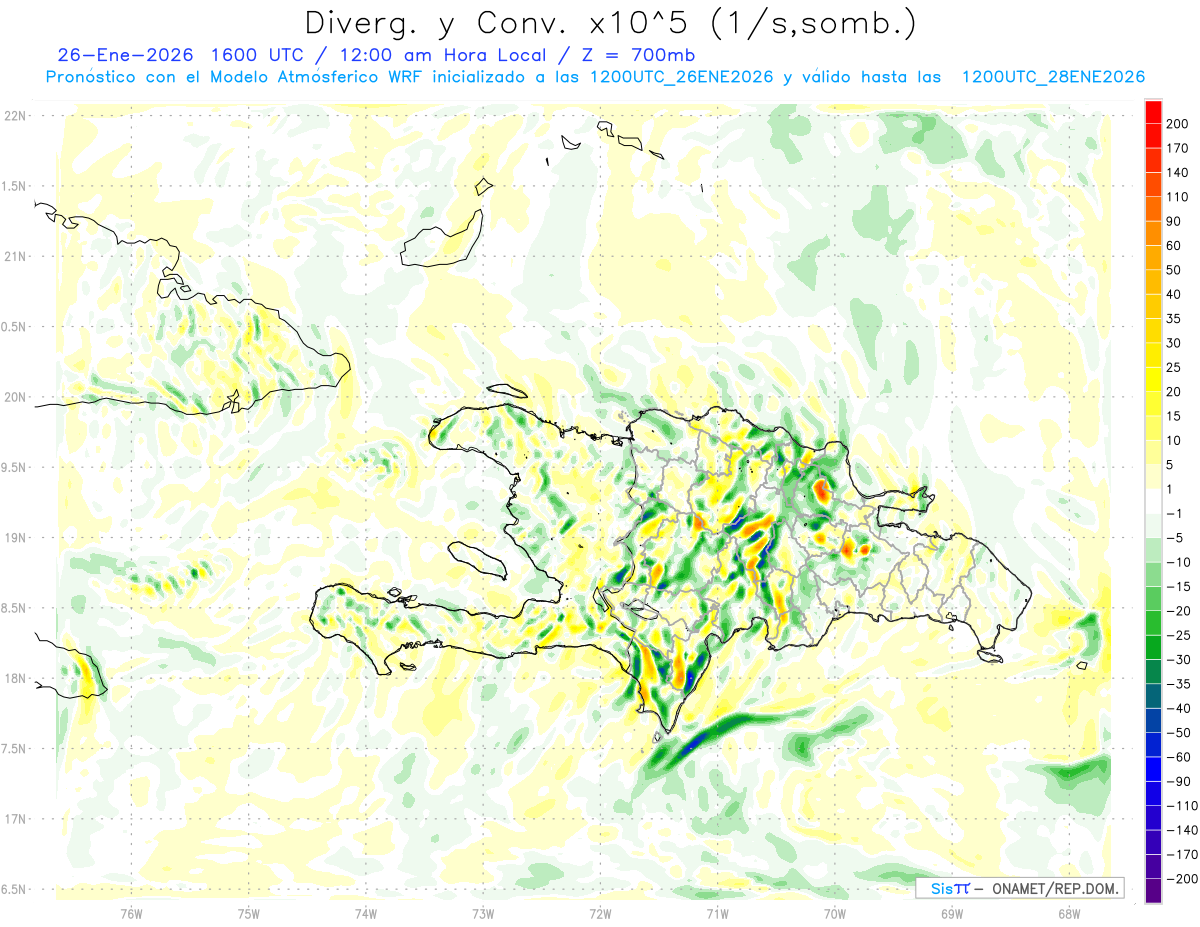Viewport: 1200px width, 927px height.
Task: Click the '68W' longitude label
Action: (x=1069, y=913)
